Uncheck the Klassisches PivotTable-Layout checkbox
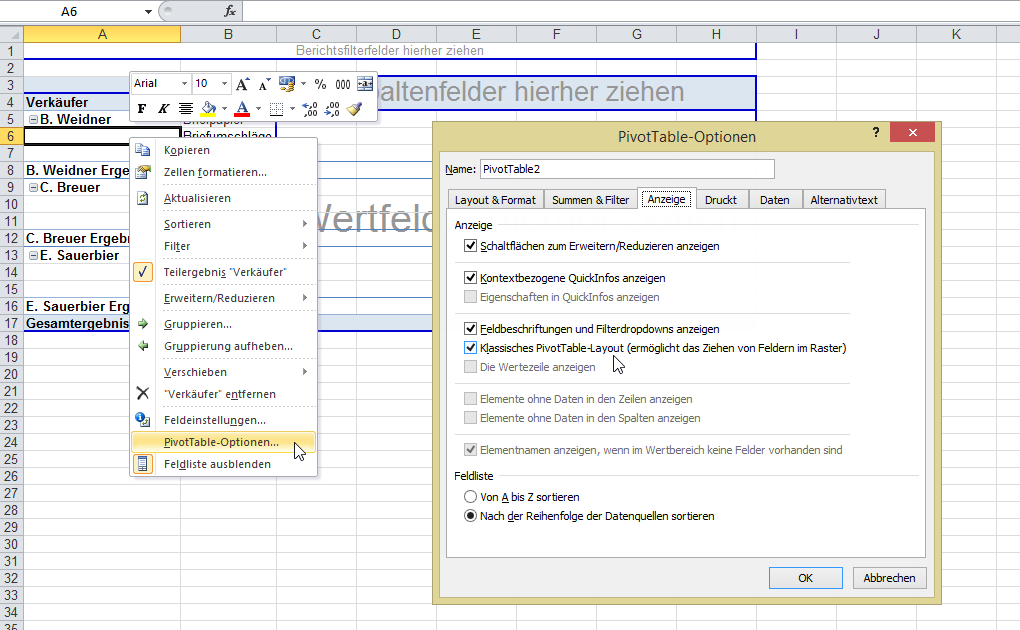The image size is (1020, 630). pyautogui.click(x=471, y=348)
